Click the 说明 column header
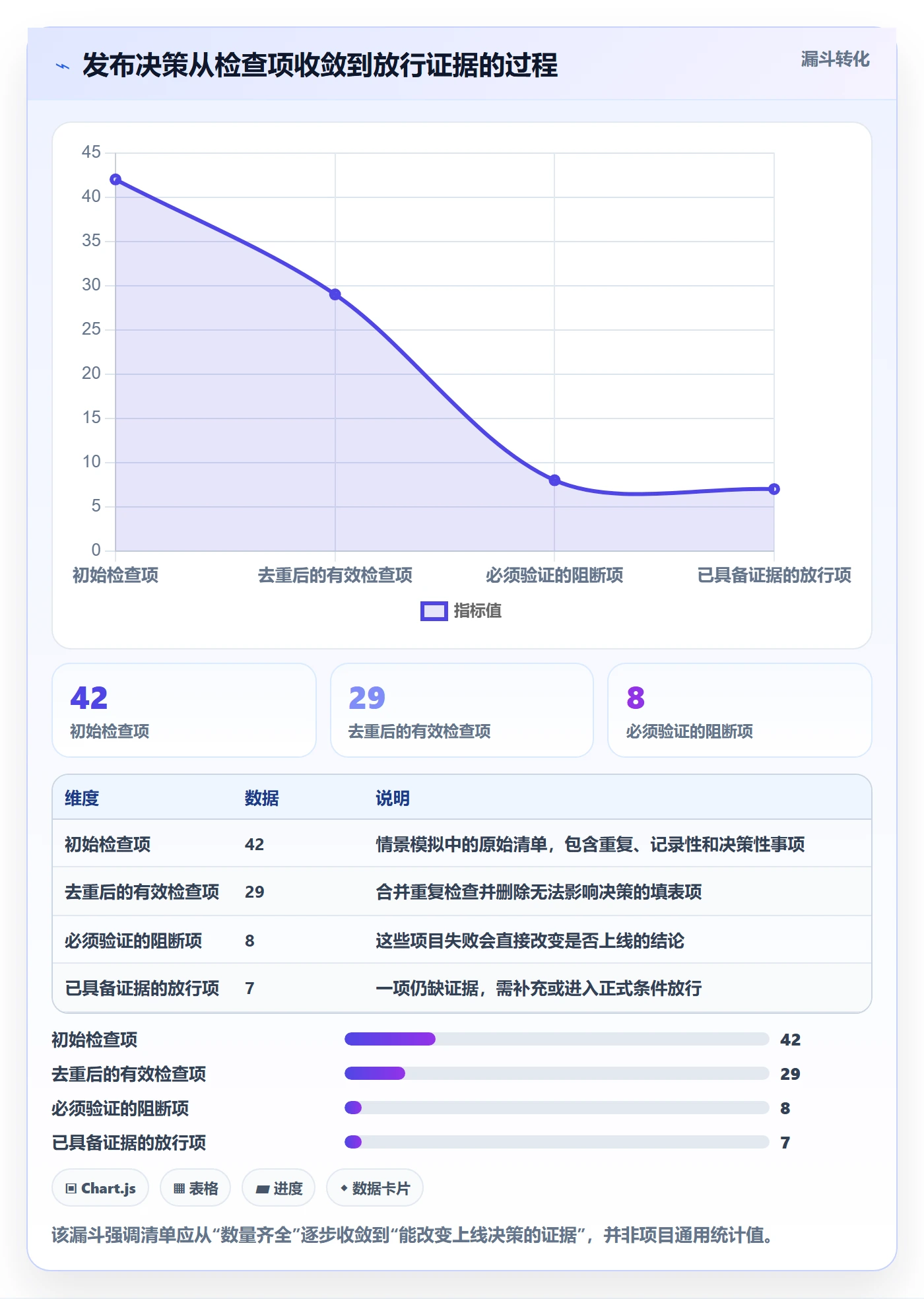This screenshot has height=1299, width=924. (x=393, y=798)
